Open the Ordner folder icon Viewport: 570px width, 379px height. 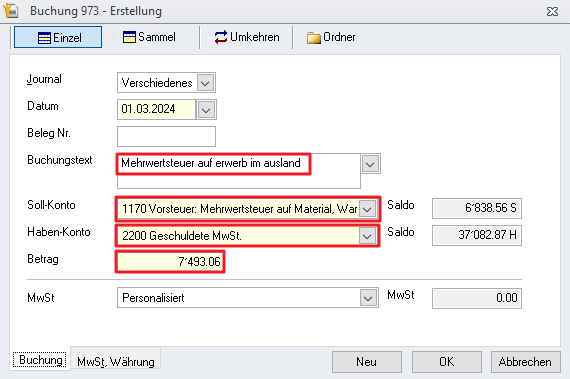coord(313,37)
